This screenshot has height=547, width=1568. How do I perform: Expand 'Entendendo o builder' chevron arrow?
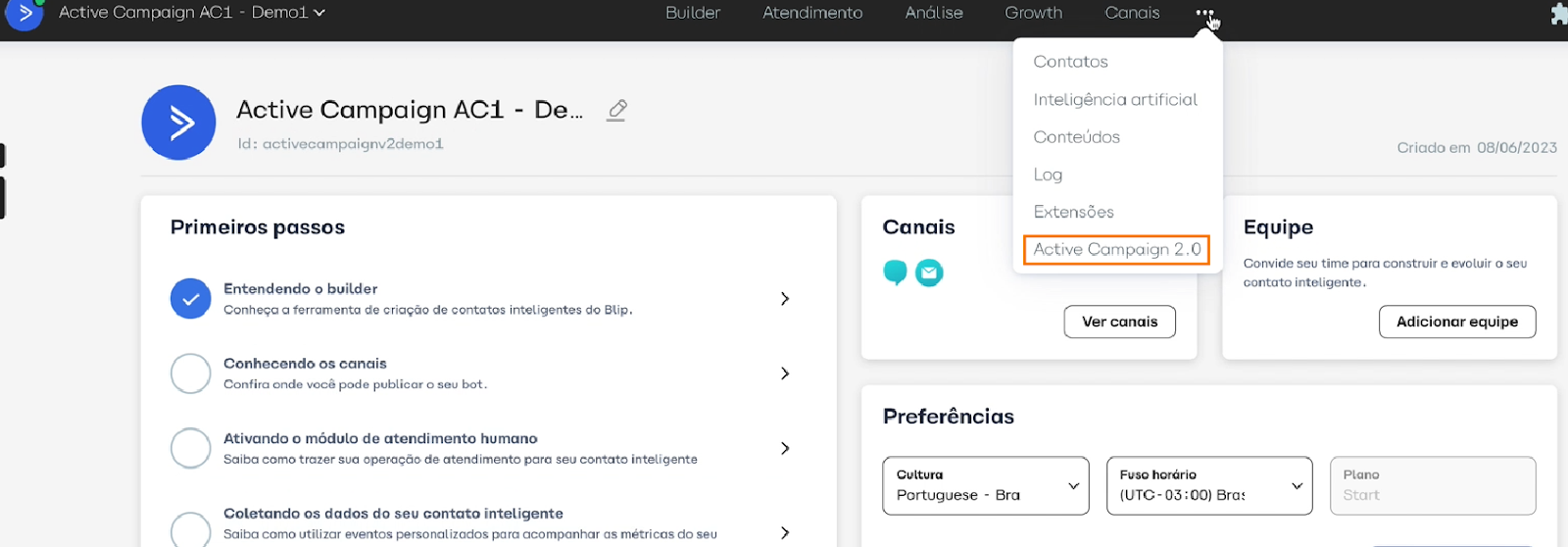pos(784,299)
